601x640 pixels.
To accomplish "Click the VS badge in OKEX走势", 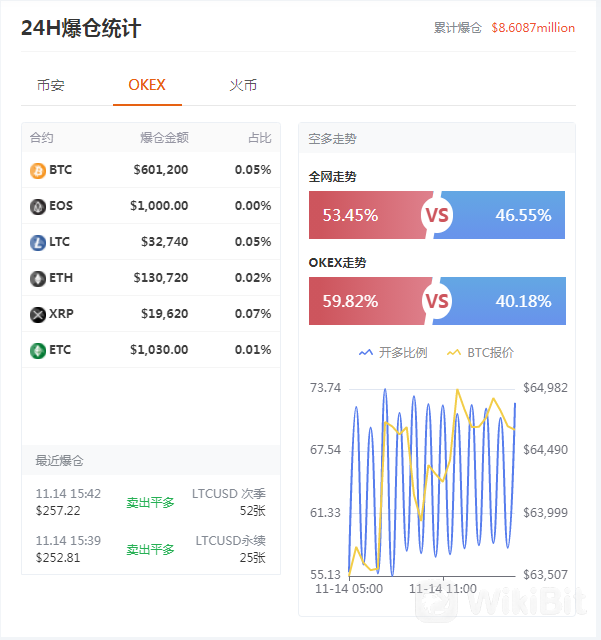I will click(x=437, y=301).
